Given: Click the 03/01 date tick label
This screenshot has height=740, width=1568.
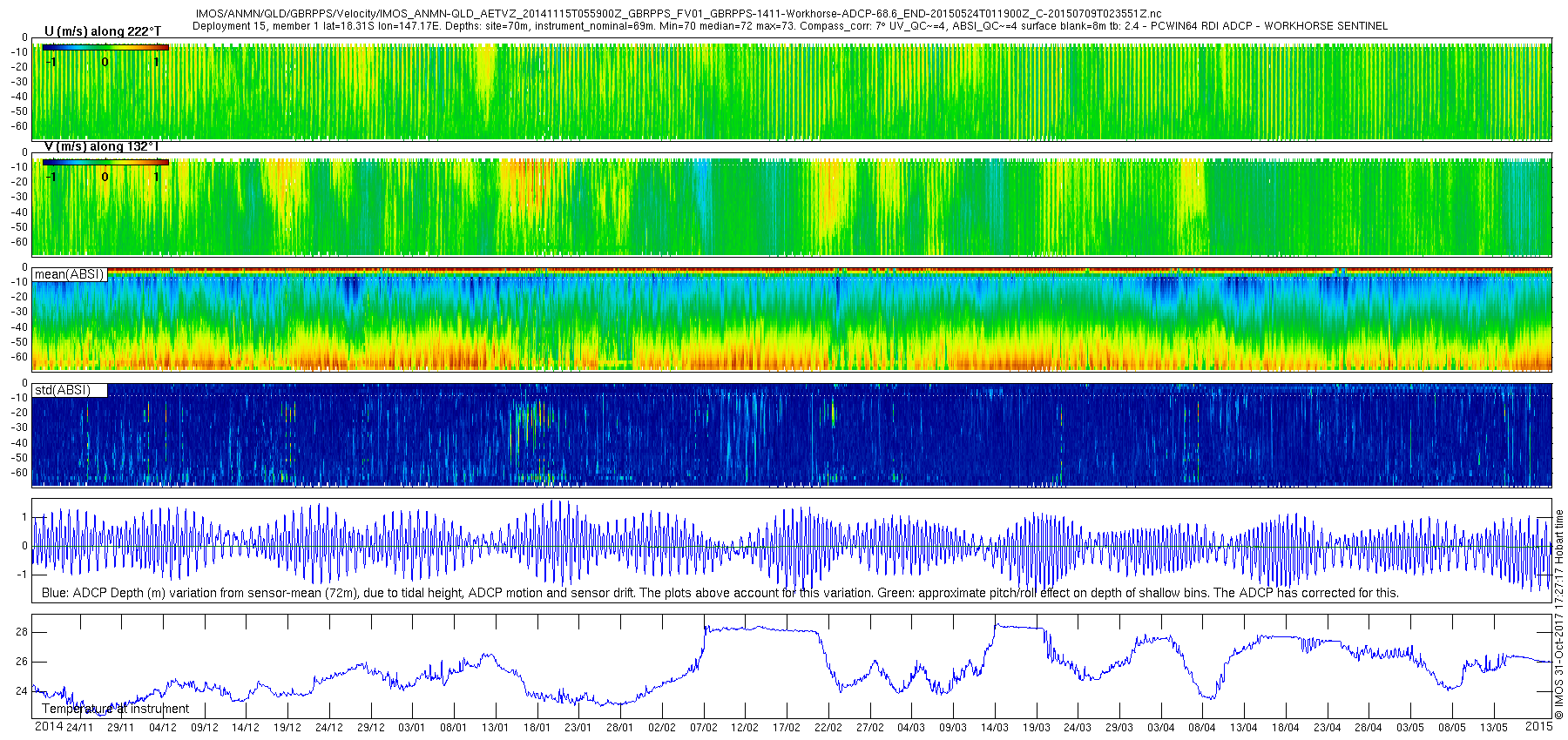Looking at the screenshot, I should 411,728.
